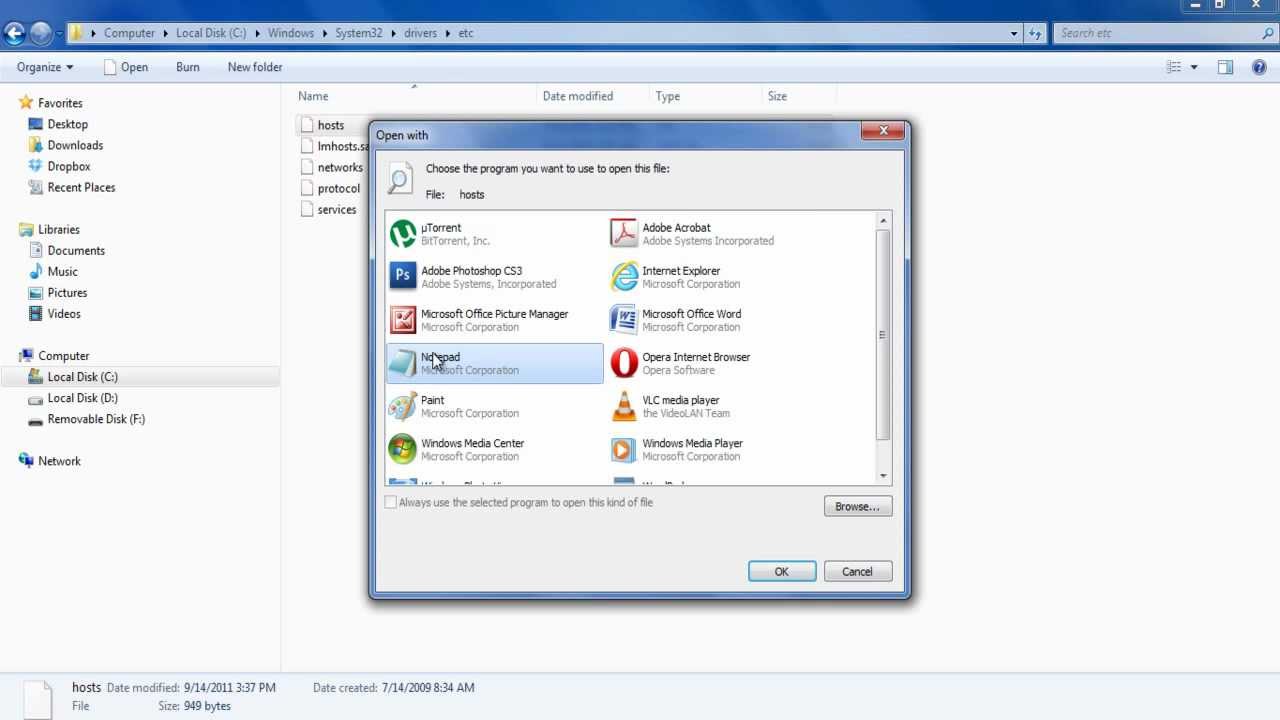The width and height of the screenshot is (1280, 720).
Task: Expand the path arrow after Local Disk (C:)
Action: (x=257, y=33)
